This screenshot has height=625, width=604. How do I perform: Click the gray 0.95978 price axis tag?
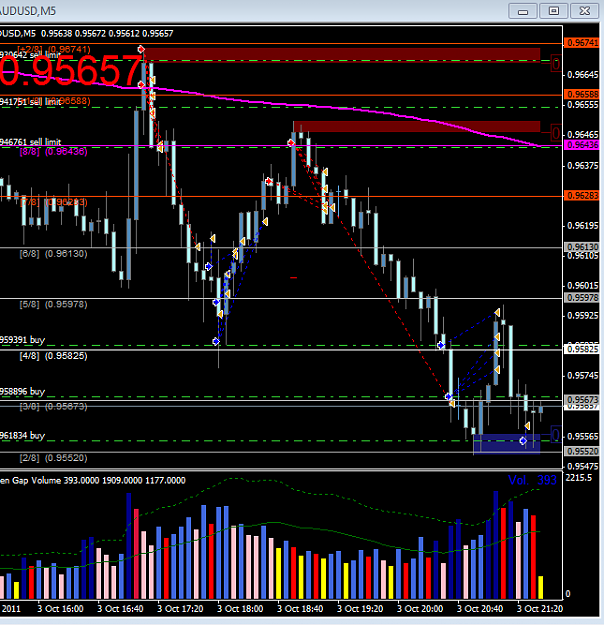coord(582,297)
